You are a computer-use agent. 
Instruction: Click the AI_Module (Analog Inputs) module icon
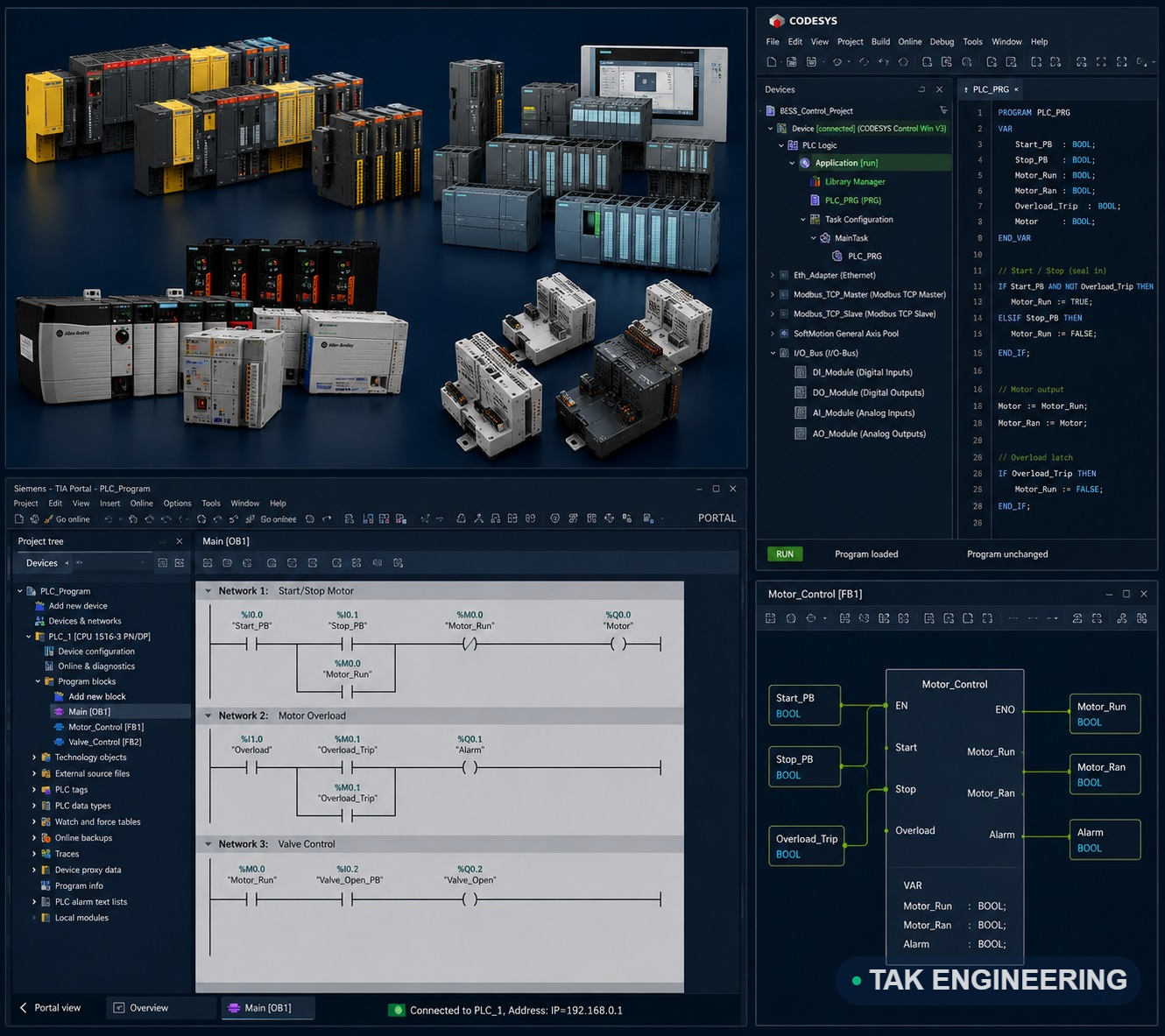[801, 412]
